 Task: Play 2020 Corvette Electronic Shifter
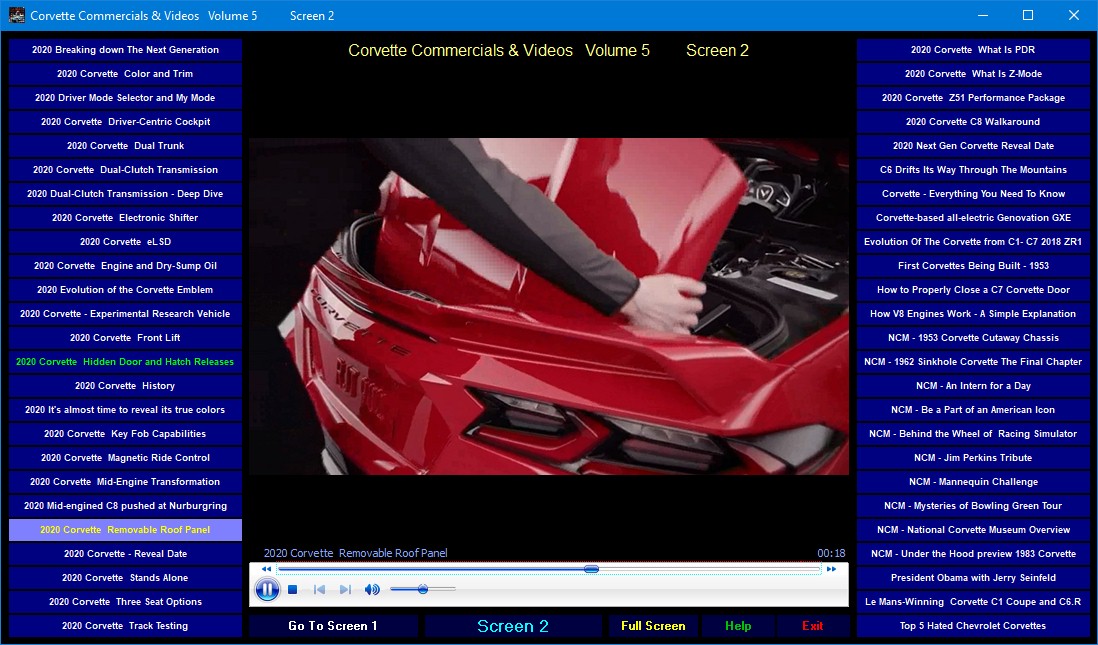coord(125,218)
